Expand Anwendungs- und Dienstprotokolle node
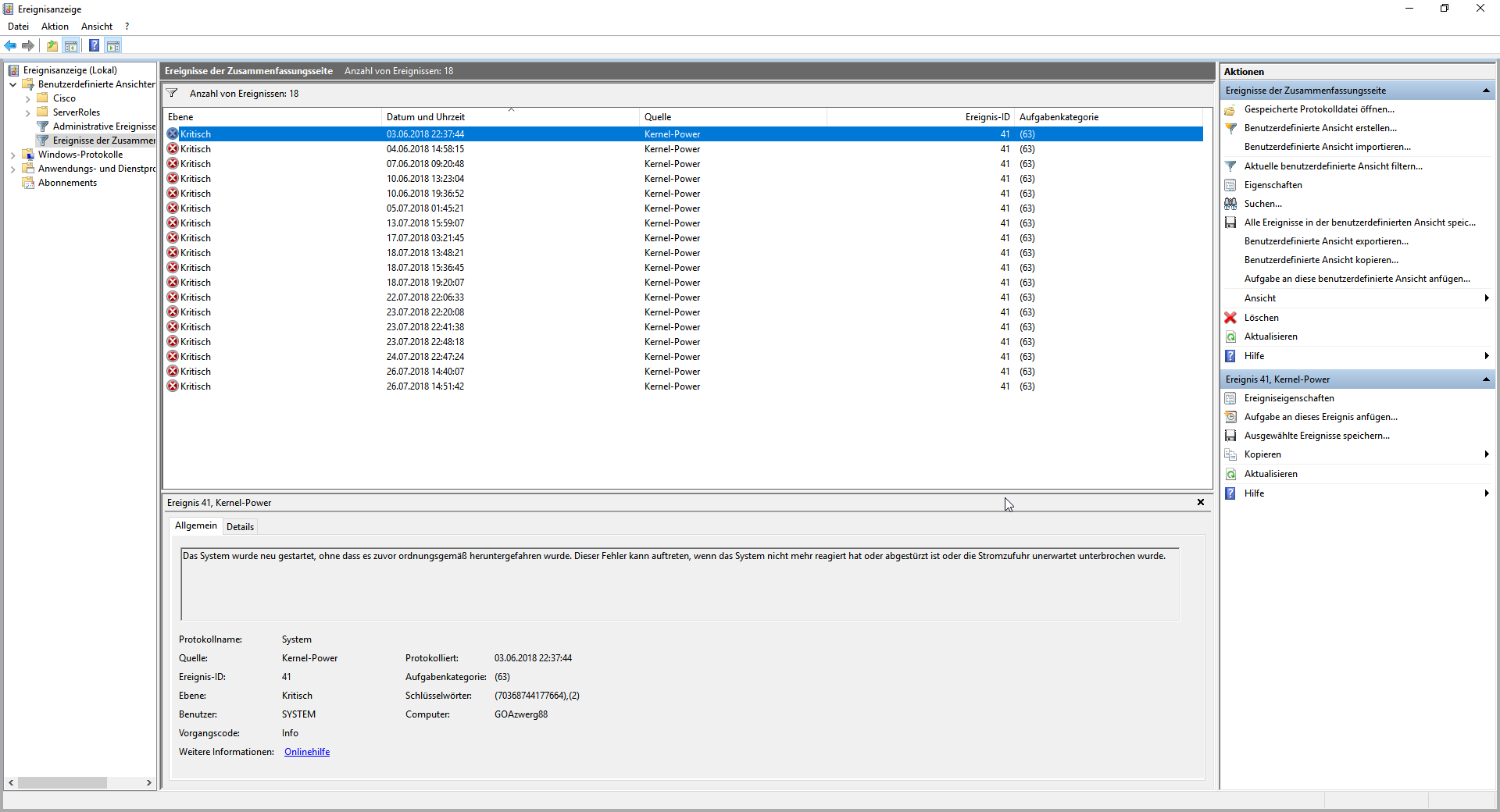The height and width of the screenshot is (812, 1500). [x=13, y=169]
